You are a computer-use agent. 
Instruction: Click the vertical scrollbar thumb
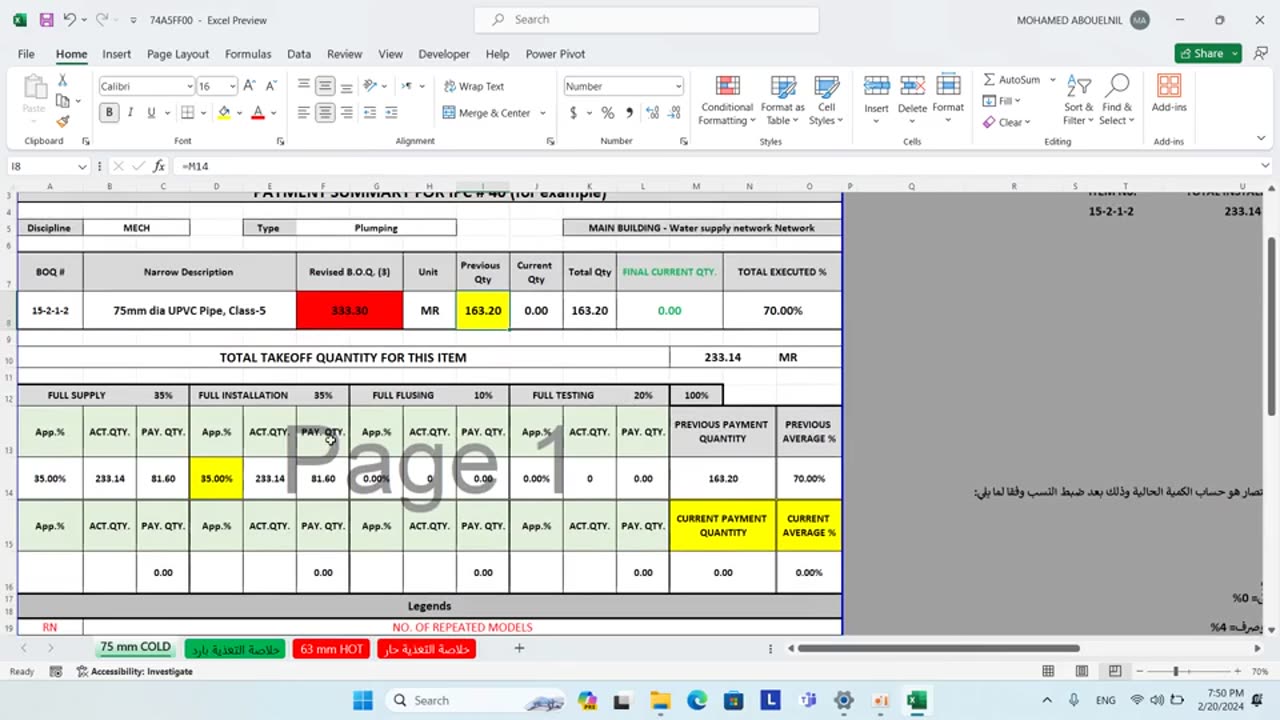pyautogui.click(x=1271, y=325)
